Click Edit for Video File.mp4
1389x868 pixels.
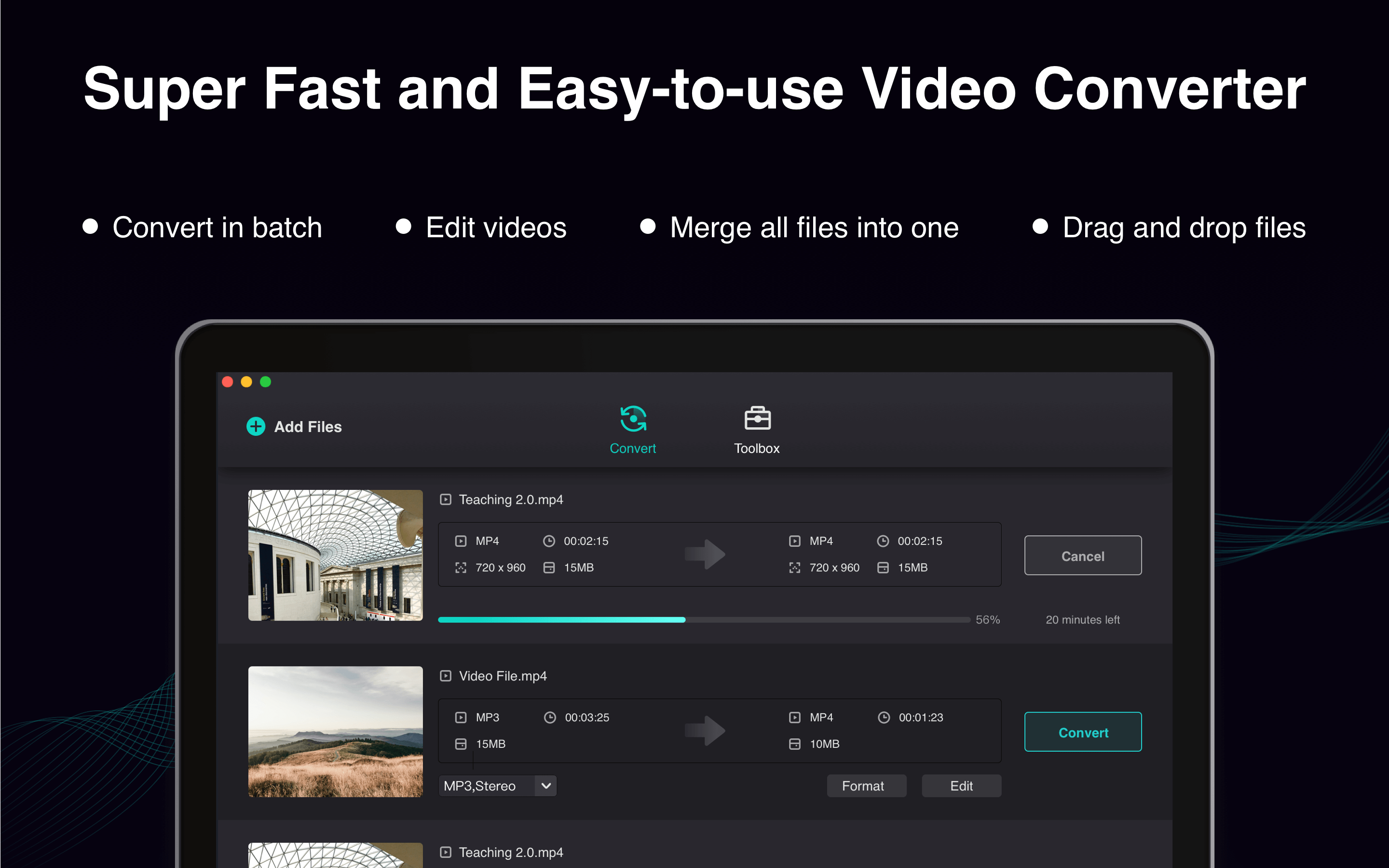click(961, 786)
